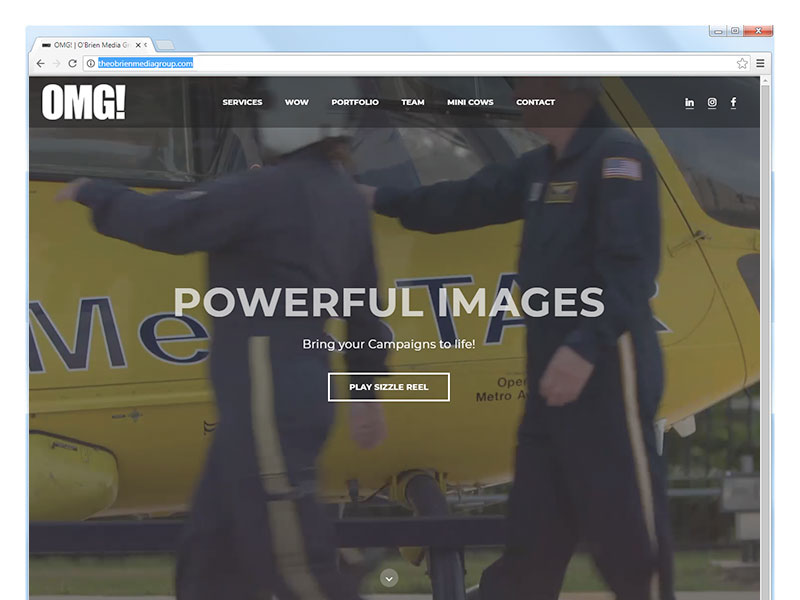The height and width of the screenshot is (600, 800).
Task: Bookmark this page with the star icon
Action: (742, 63)
